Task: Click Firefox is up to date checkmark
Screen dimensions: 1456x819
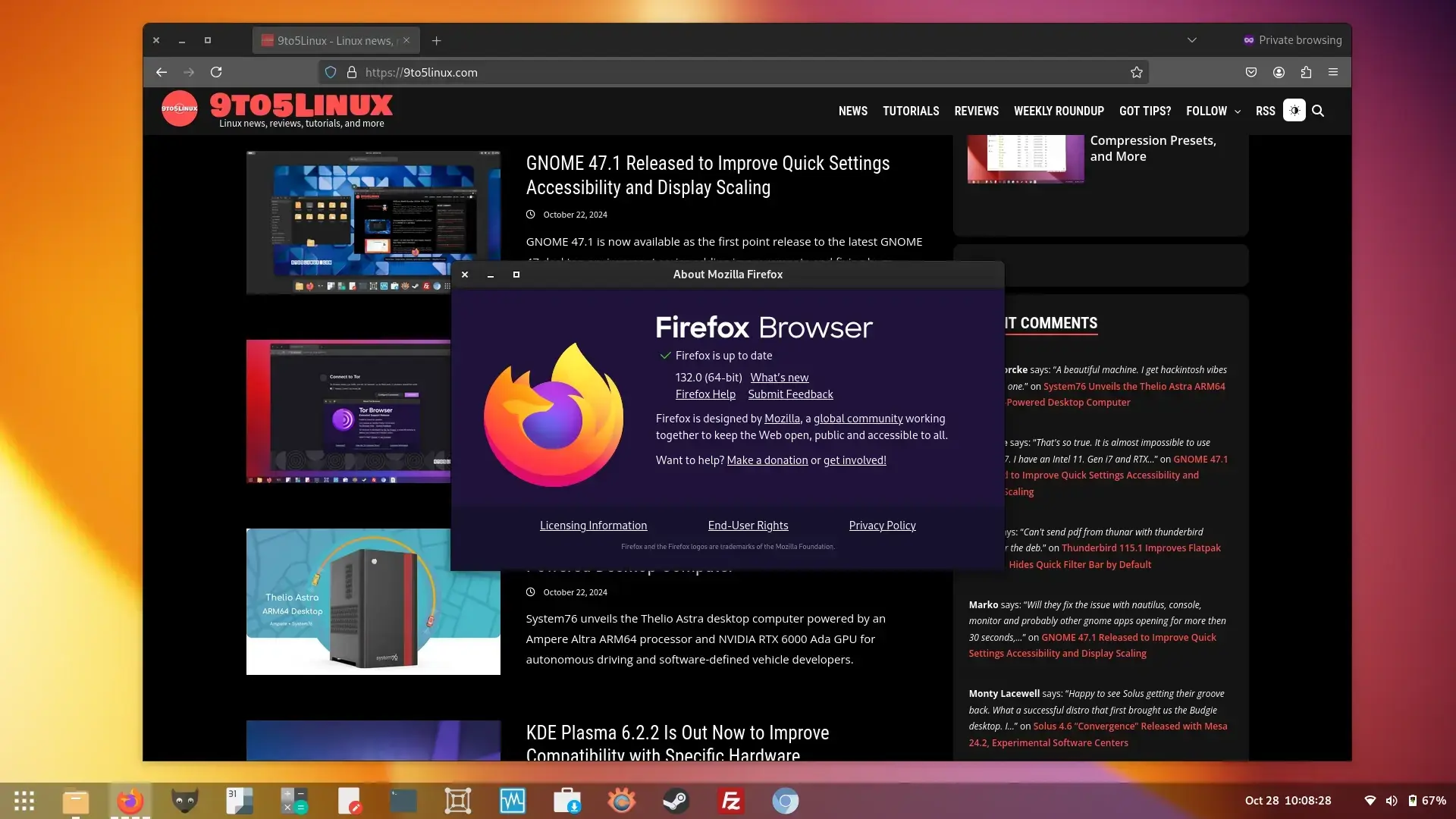Action: pyautogui.click(x=664, y=355)
